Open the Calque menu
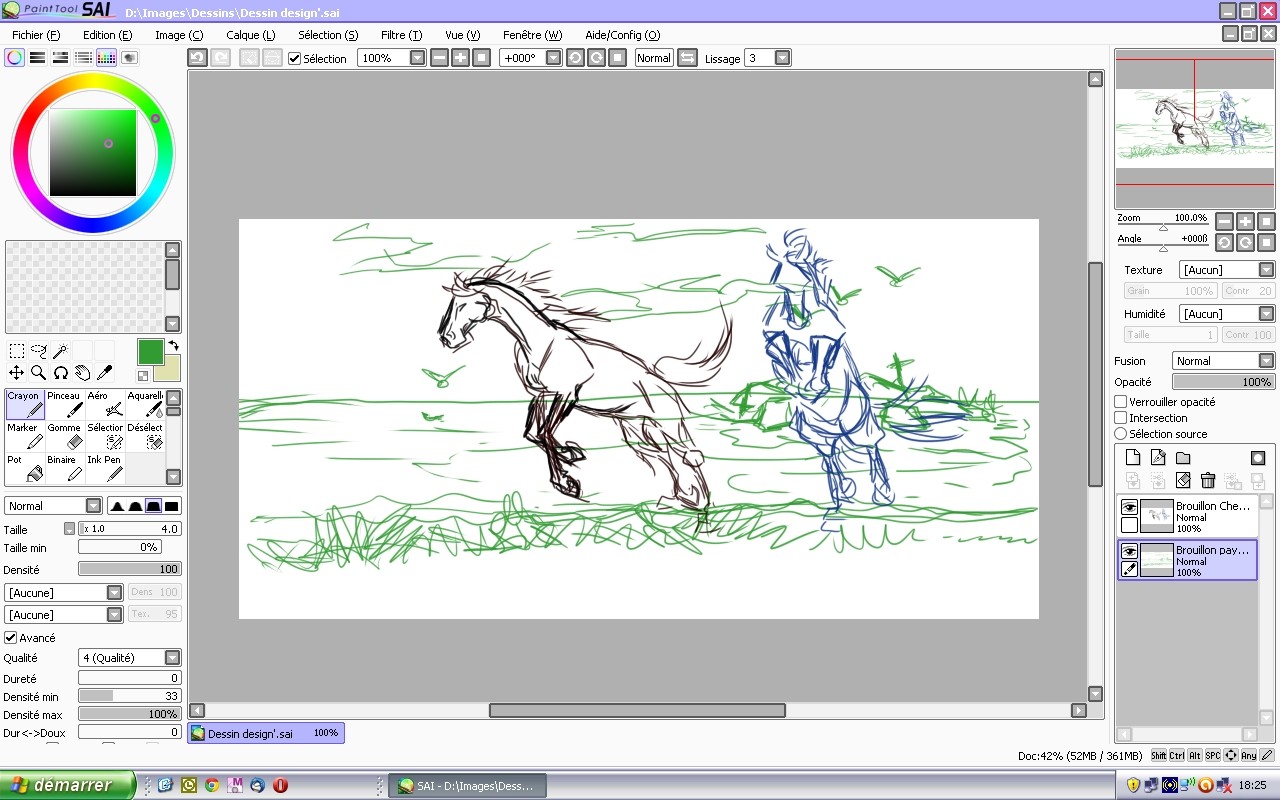1280x800 pixels. [x=250, y=35]
